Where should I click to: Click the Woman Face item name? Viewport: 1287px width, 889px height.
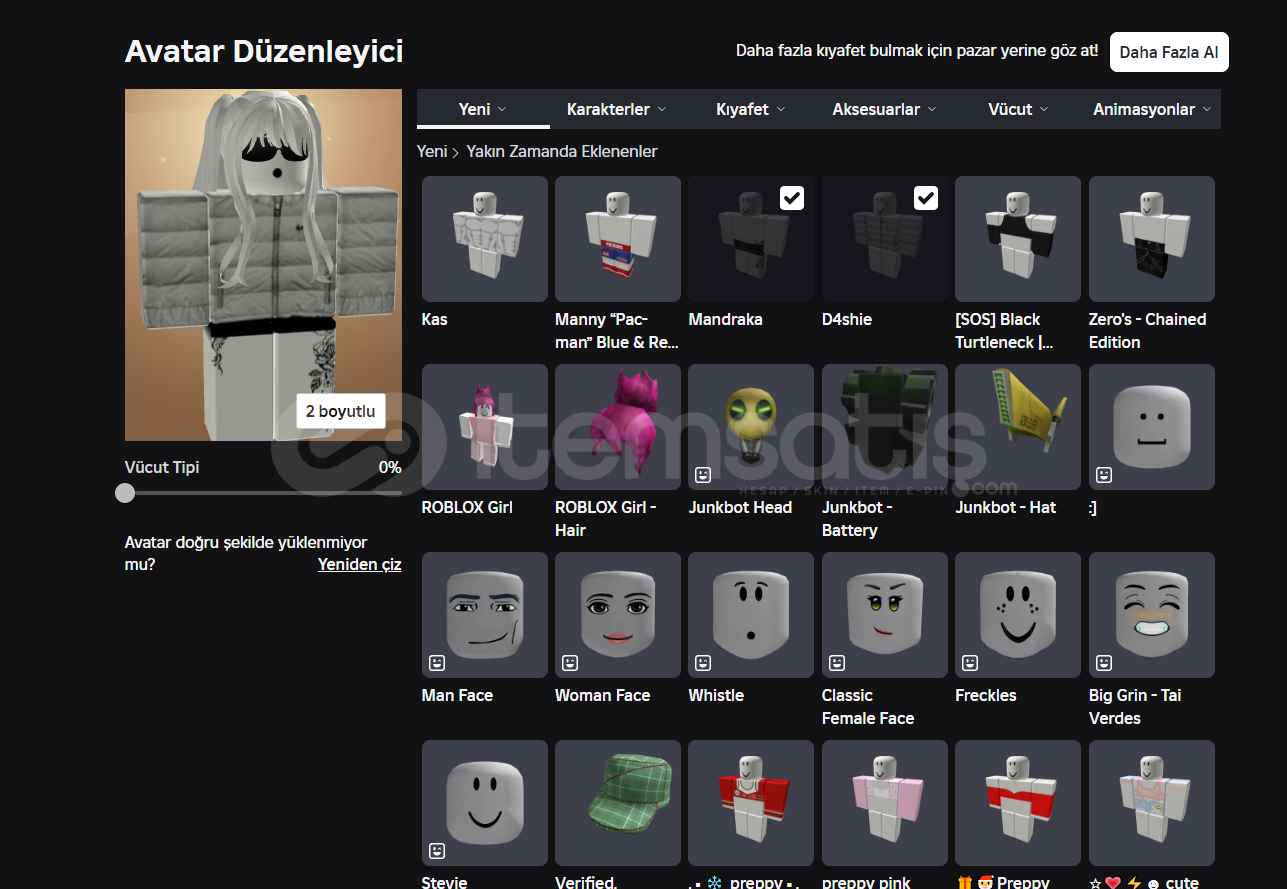point(603,696)
